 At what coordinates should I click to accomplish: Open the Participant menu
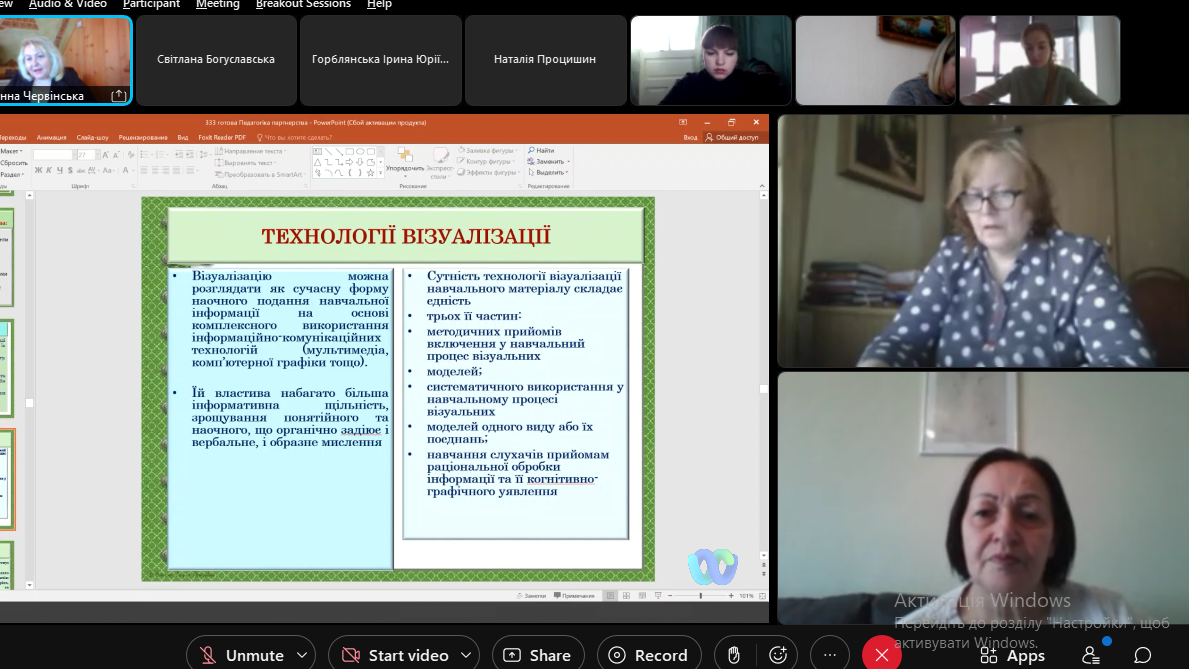click(151, 4)
